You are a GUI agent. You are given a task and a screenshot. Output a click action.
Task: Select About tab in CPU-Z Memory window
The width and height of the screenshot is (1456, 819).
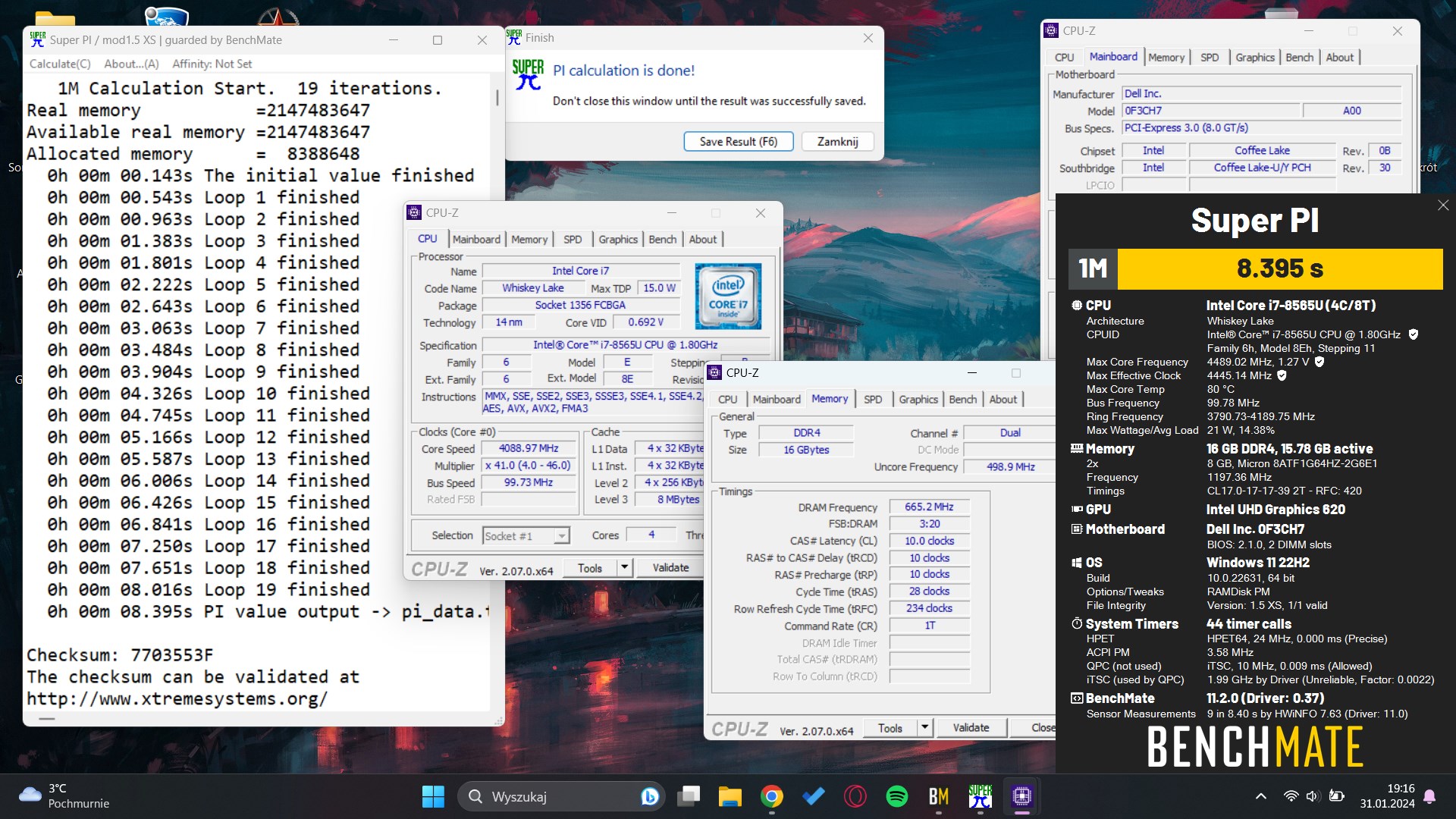(1003, 399)
